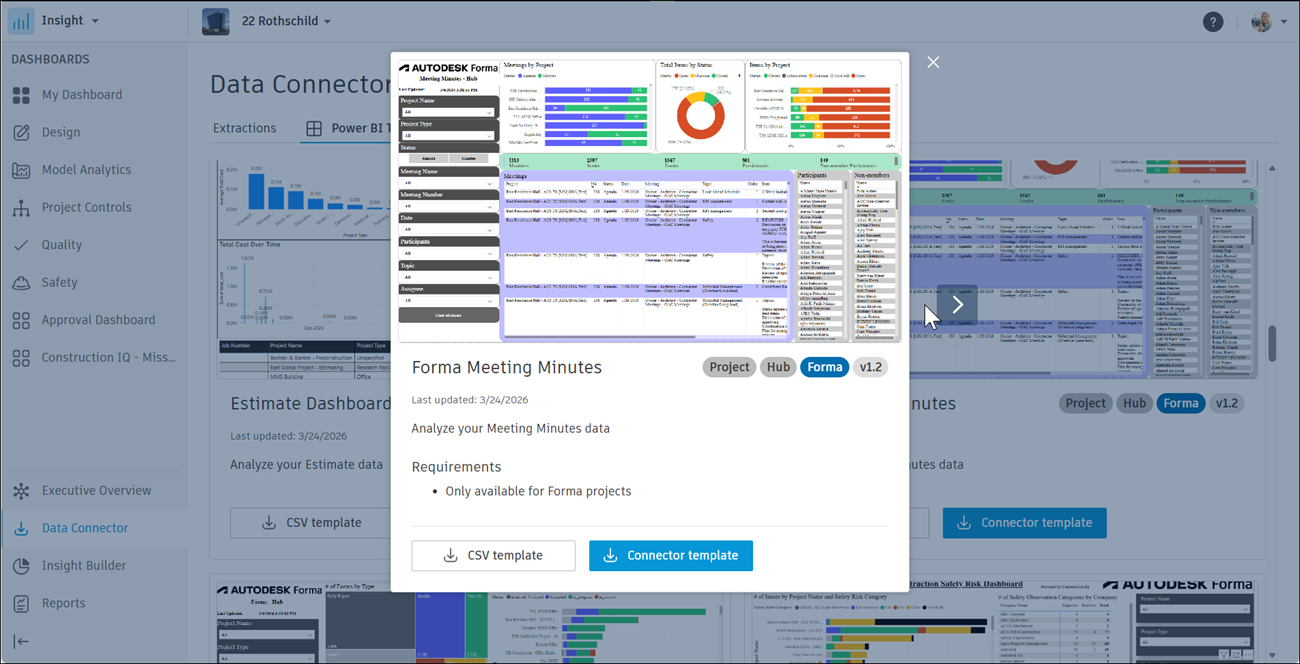The width and height of the screenshot is (1300, 664).
Task: Collapse the sidebar with the arrow icon
Action: 21,641
